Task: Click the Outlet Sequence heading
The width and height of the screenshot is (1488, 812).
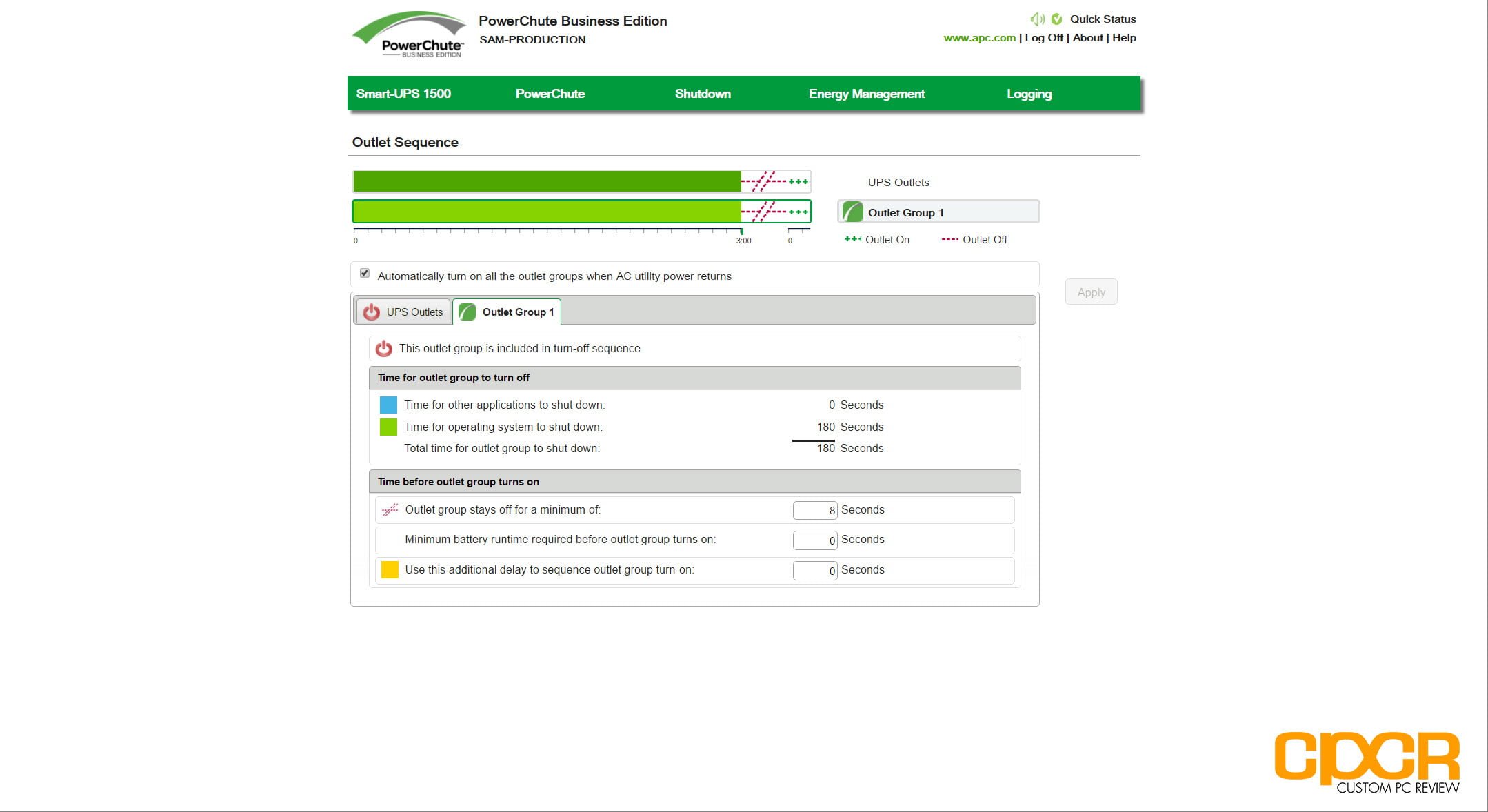Action: point(405,142)
